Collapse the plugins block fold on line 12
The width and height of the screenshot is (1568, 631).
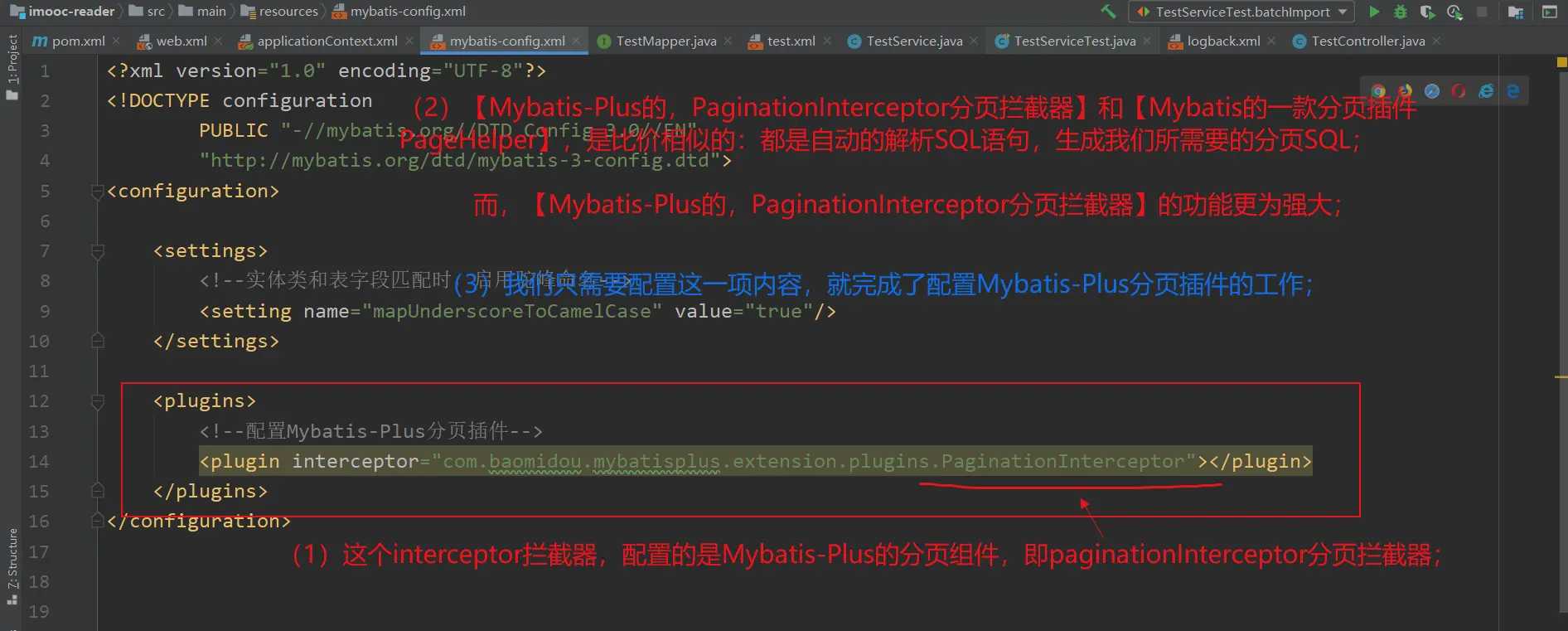pyautogui.click(x=97, y=401)
